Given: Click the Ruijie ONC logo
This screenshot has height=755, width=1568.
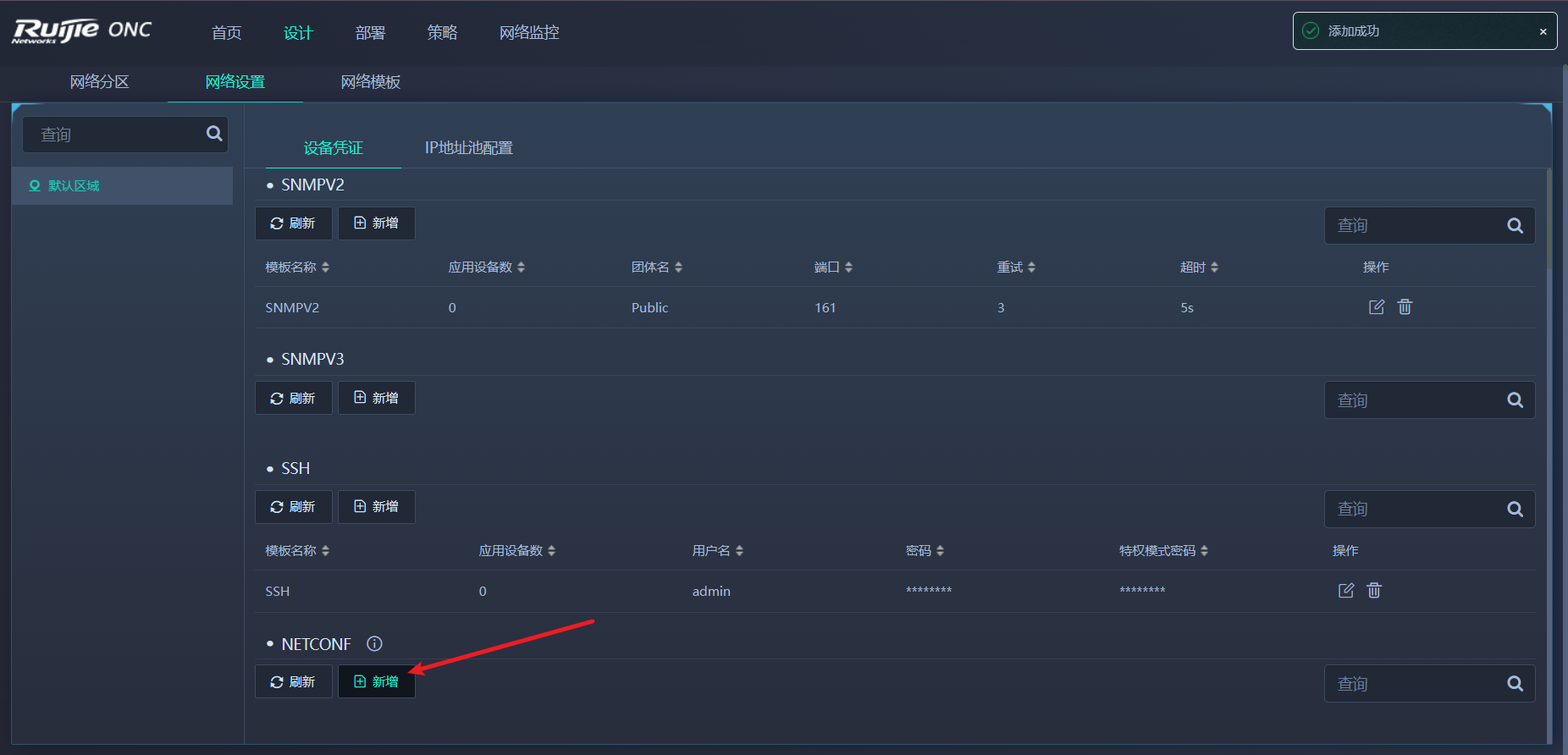Looking at the screenshot, I should click(x=81, y=31).
